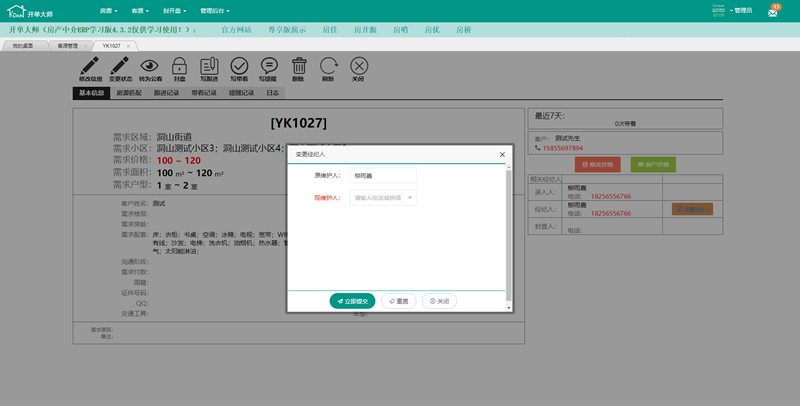
Task: Switch to the 我的桌面 tab
Action: [24, 46]
